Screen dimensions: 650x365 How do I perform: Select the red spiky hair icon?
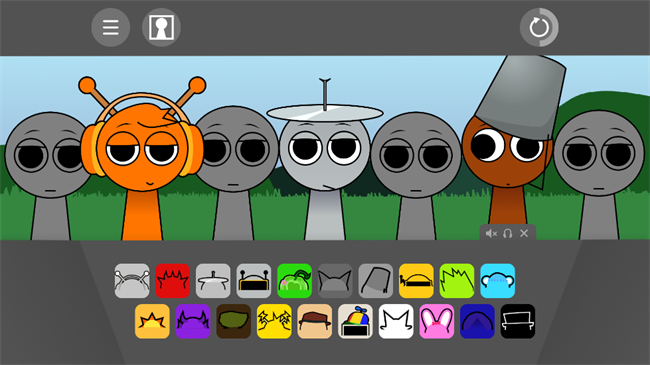(x=172, y=281)
